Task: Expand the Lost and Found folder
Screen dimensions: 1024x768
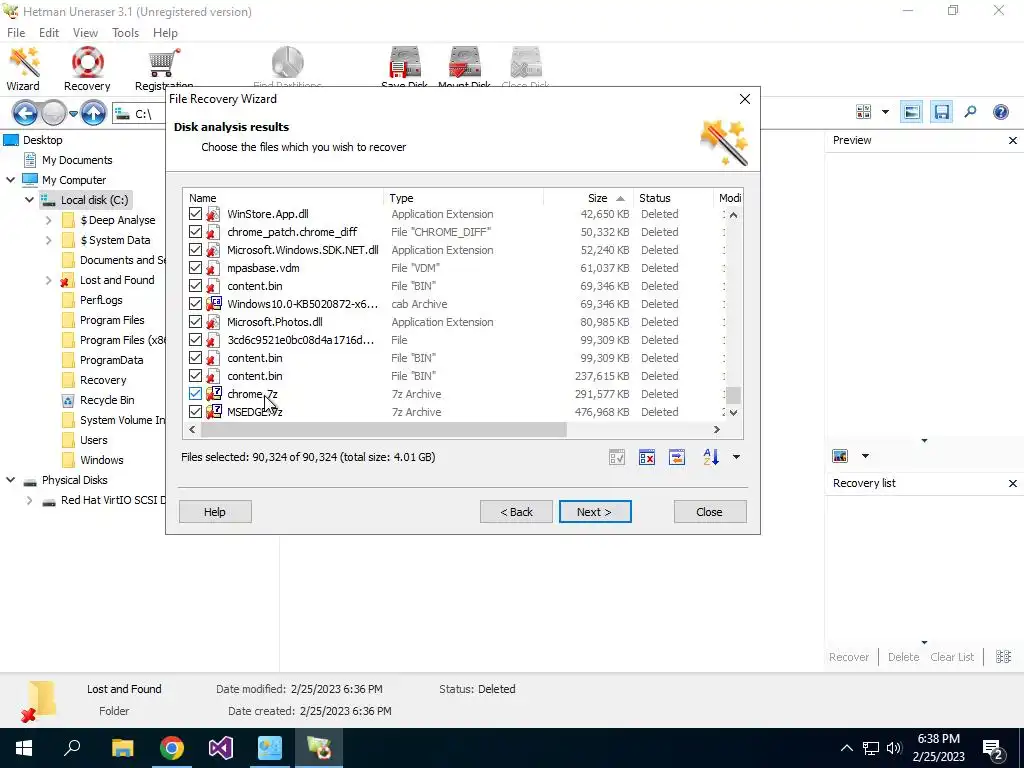Action: [x=48, y=280]
